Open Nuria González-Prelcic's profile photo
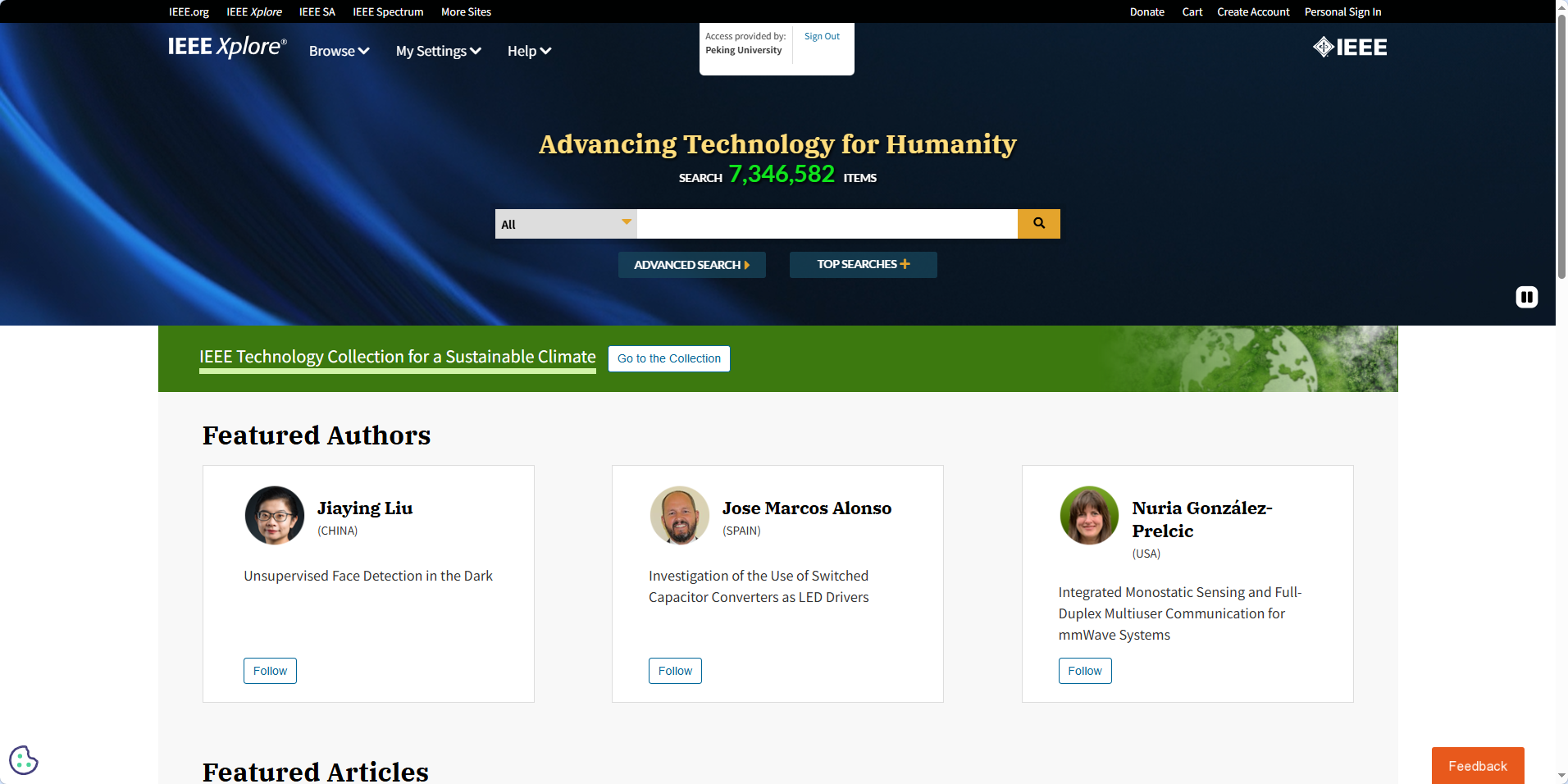 1089,516
